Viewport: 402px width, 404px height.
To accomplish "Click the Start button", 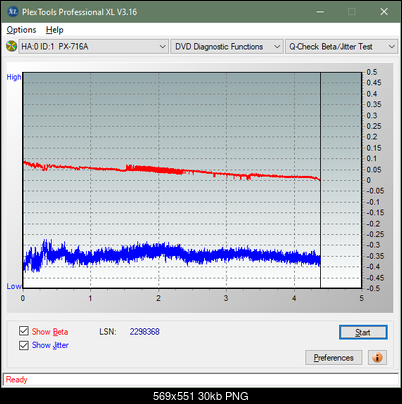I will tap(363, 332).
